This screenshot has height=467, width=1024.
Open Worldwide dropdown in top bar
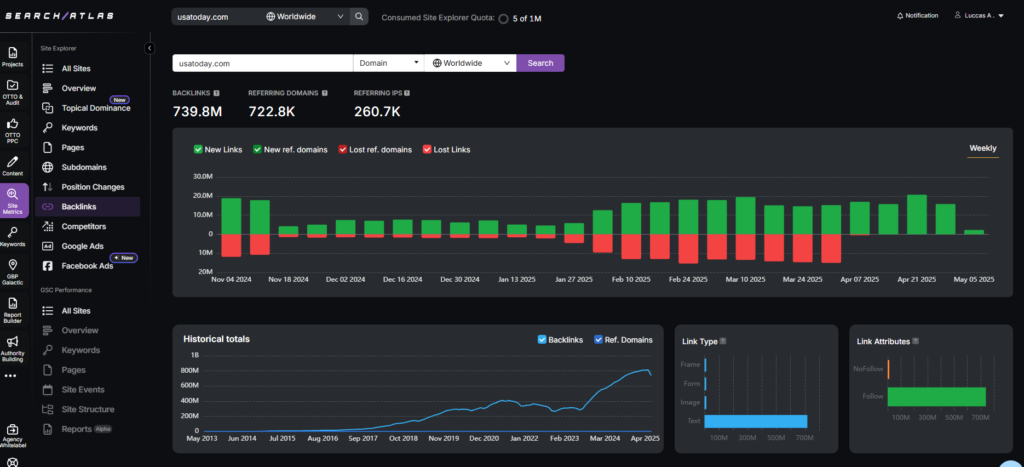[x=304, y=17]
